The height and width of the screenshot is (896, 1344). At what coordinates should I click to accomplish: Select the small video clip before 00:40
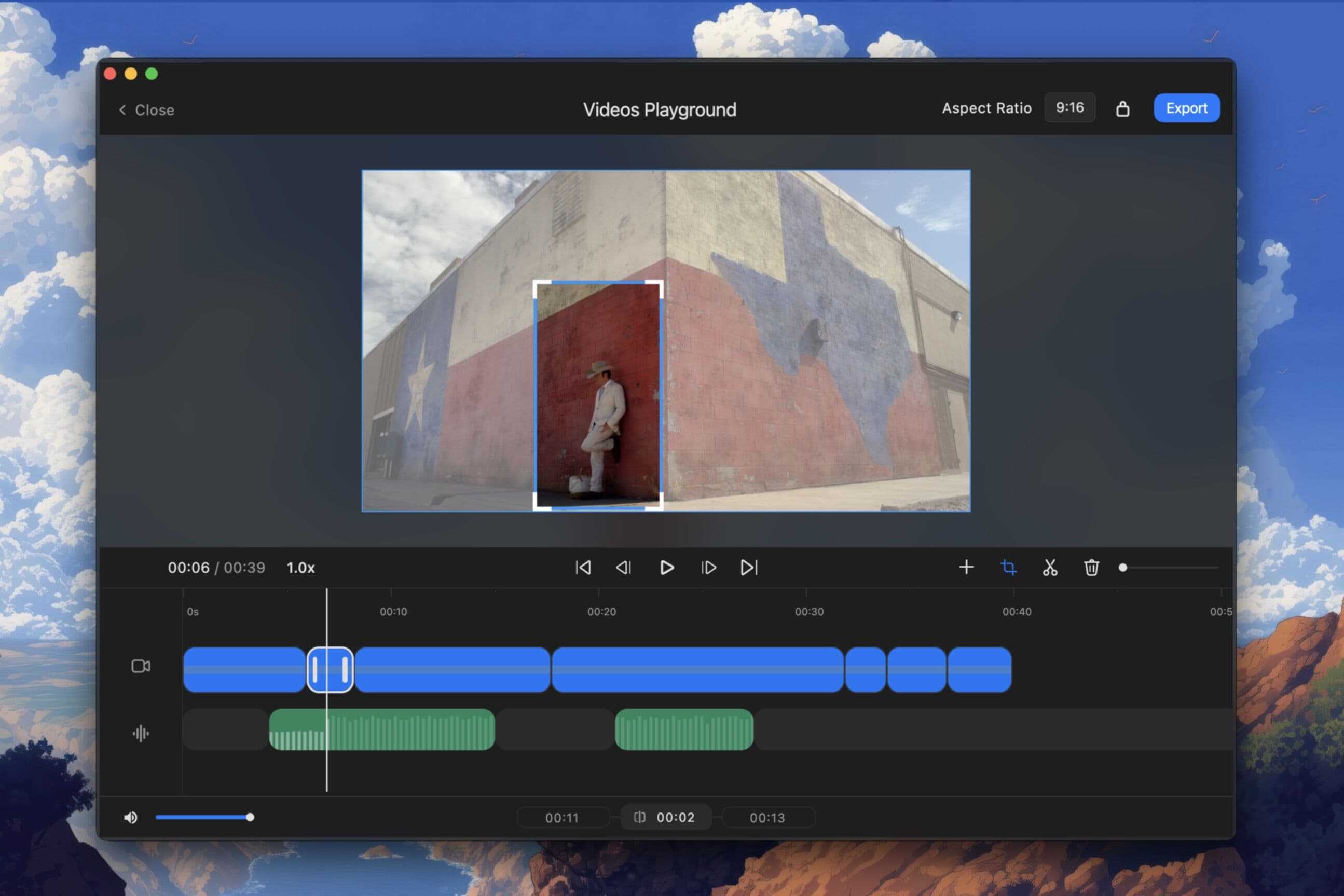pyautogui.click(x=916, y=670)
